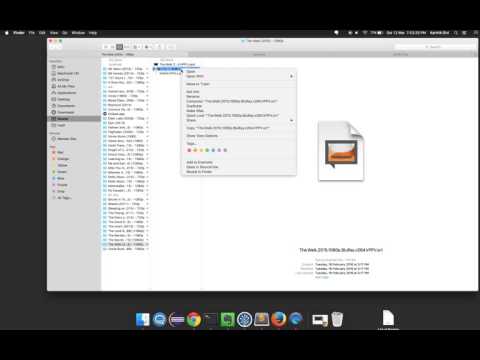Open the View menu in menu bar
Image resolution: width=480 pixels, height=360 pixels.
(54, 33)
